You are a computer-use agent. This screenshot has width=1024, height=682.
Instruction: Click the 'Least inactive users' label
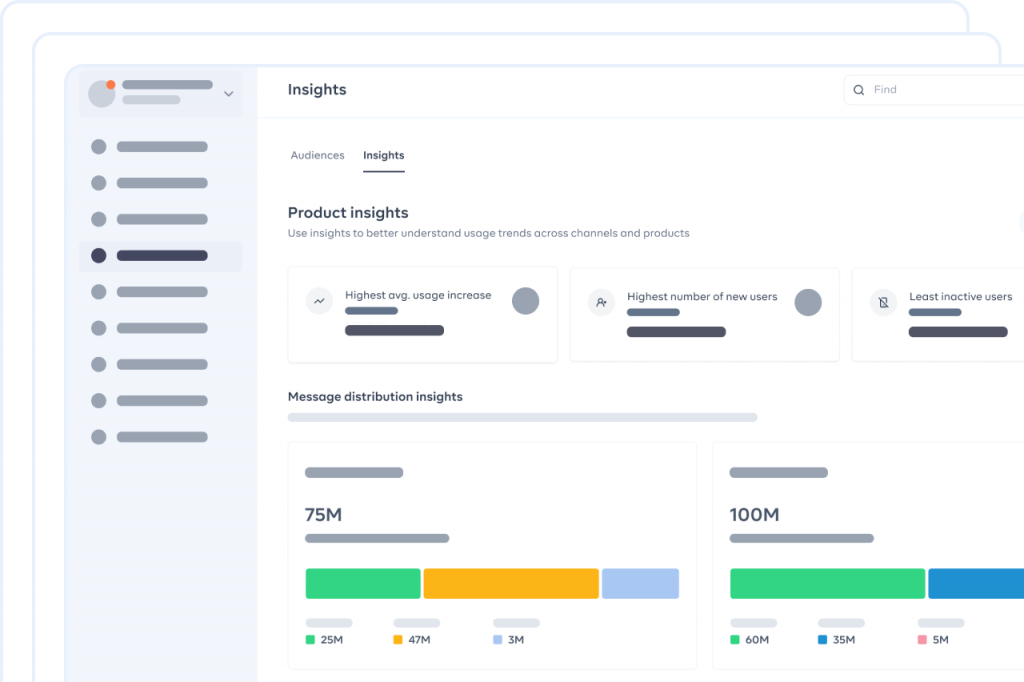(961, 297)
